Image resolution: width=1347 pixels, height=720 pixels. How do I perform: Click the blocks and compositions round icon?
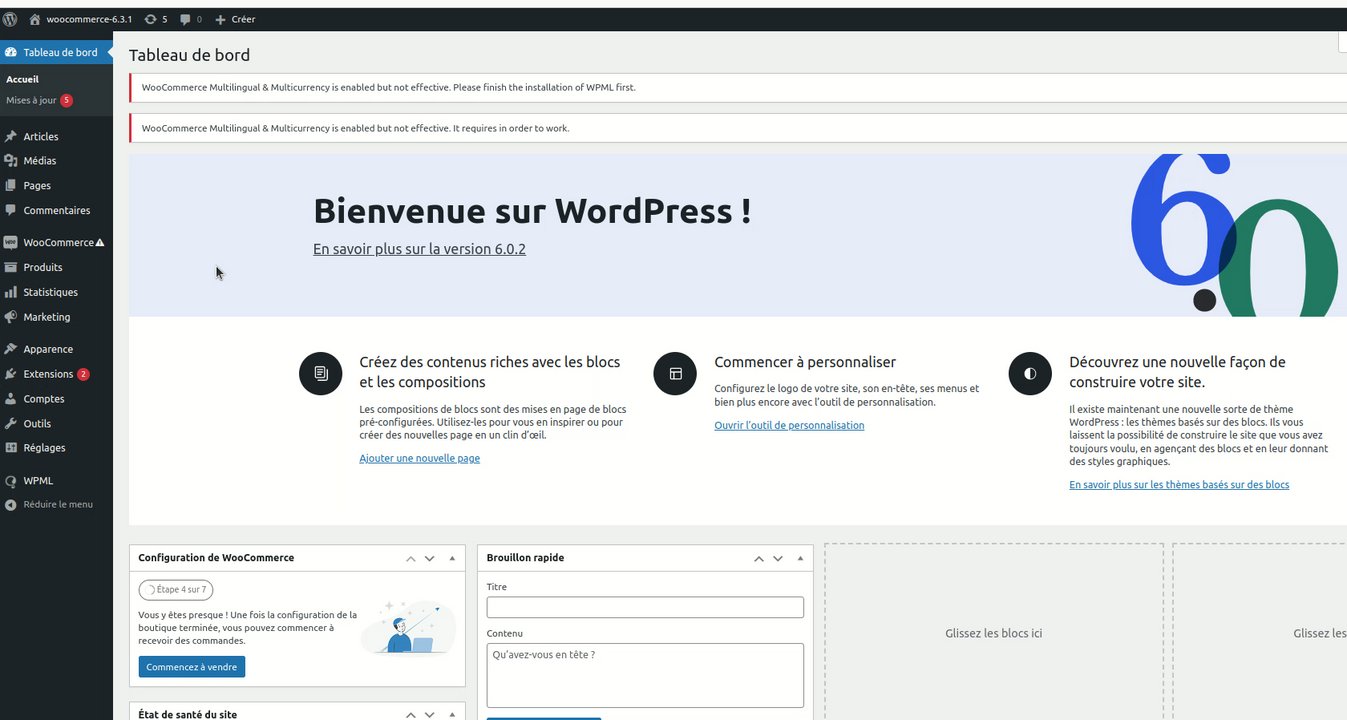321,374
